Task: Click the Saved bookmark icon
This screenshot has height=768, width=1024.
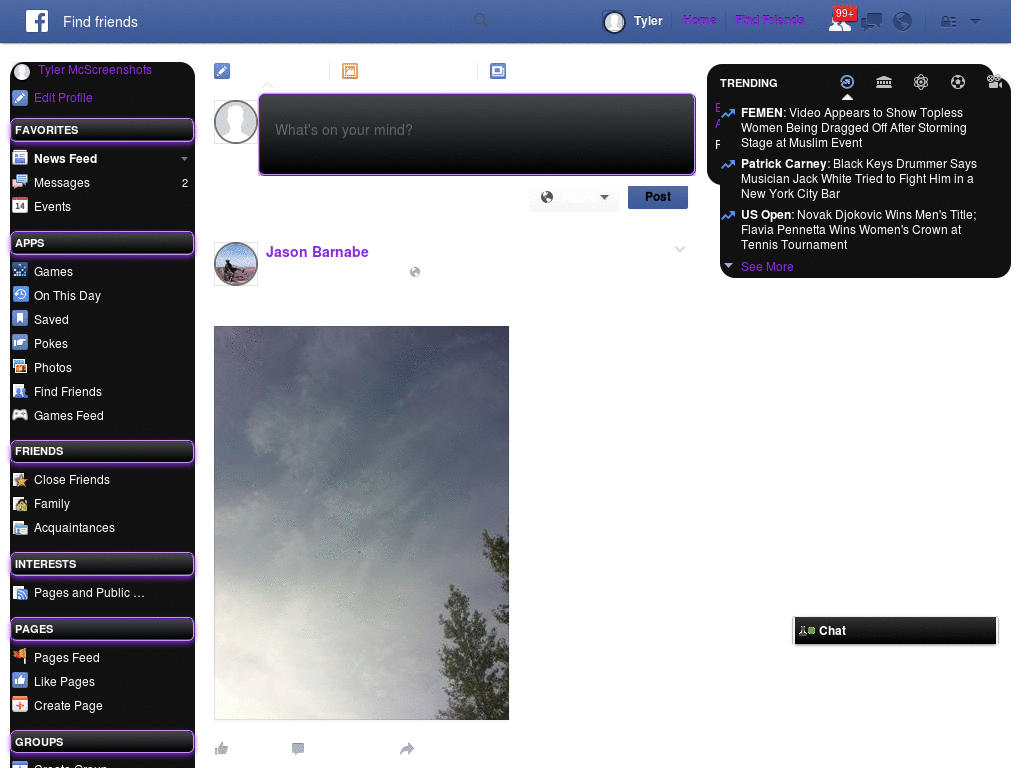Action: pyautogui.click(x=20, y=319)
